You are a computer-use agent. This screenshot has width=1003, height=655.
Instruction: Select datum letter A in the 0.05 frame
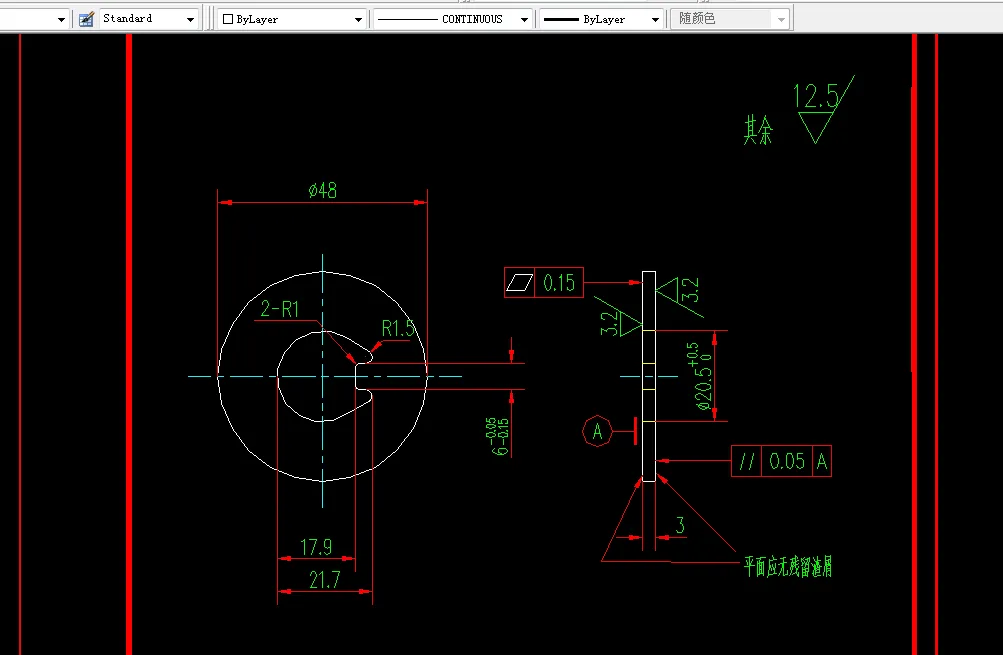(x=822, y=461)
